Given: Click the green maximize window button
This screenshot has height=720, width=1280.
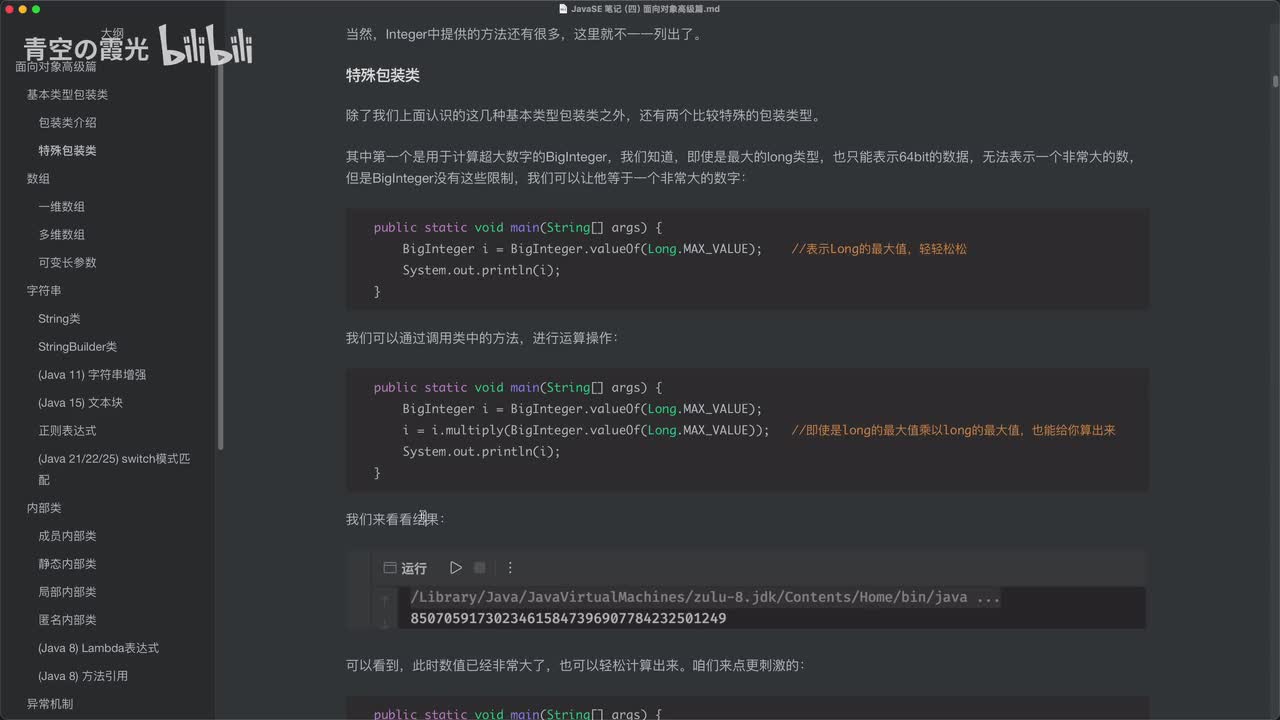Looking at the screenshot, I should pyautogui.click(x=36, y=9).
